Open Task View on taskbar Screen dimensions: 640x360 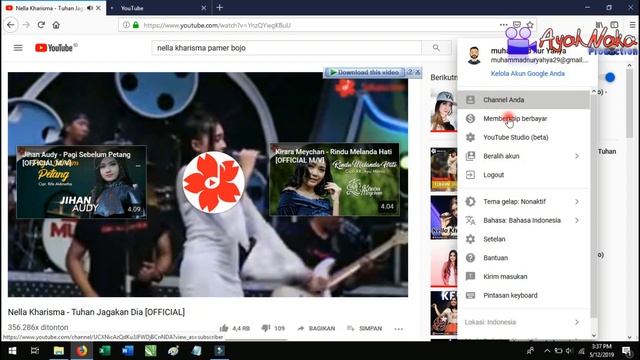point(35,351)
